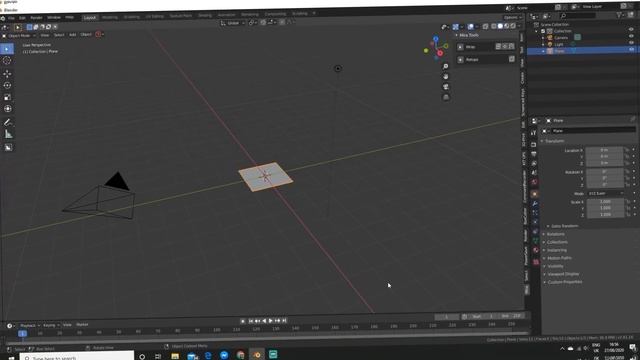Screen dimensions: 640x360
Task: Click the timeline current frame playhead
Action: click(x=22, y=333)
